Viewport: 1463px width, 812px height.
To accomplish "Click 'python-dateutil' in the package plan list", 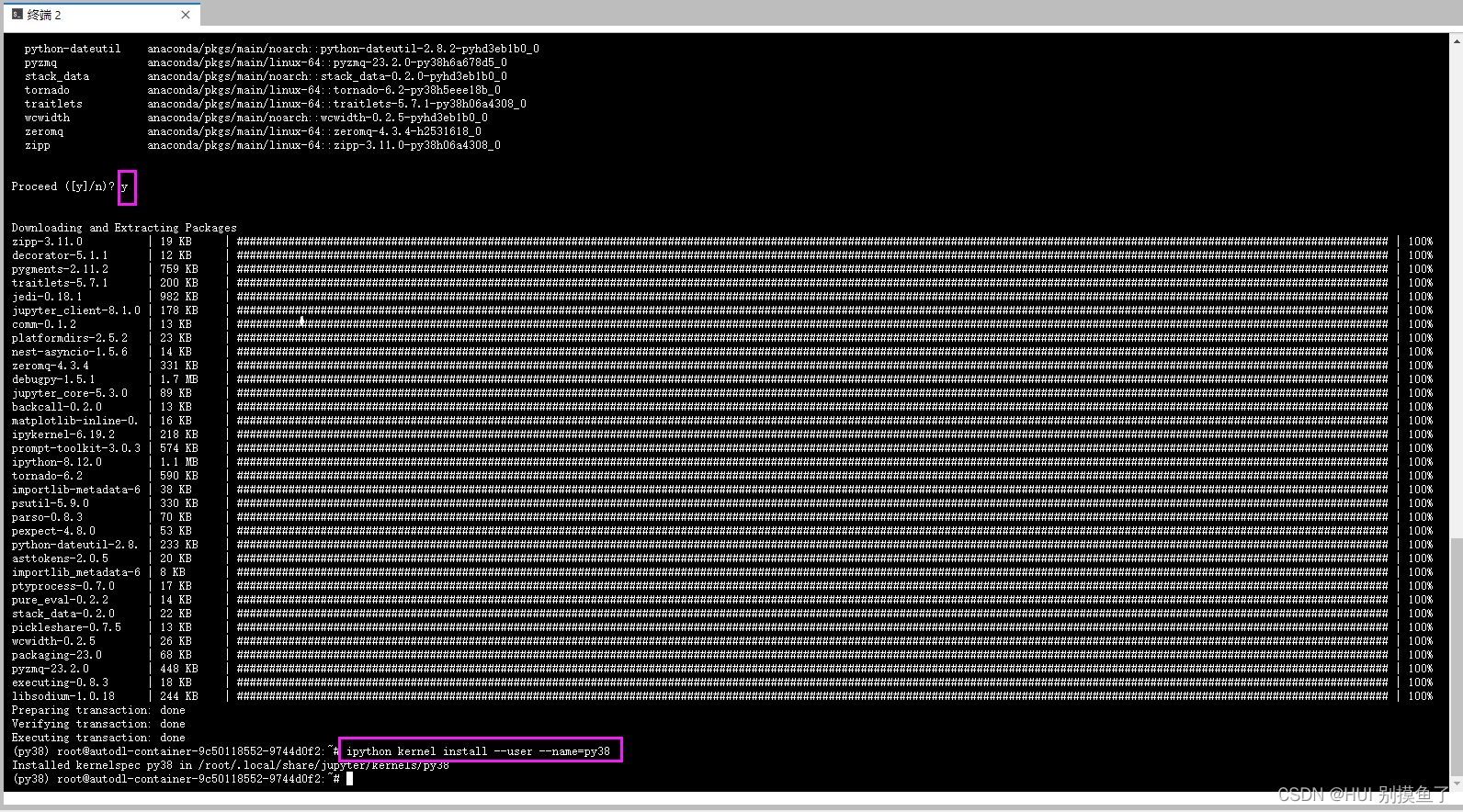I will 73,49.
